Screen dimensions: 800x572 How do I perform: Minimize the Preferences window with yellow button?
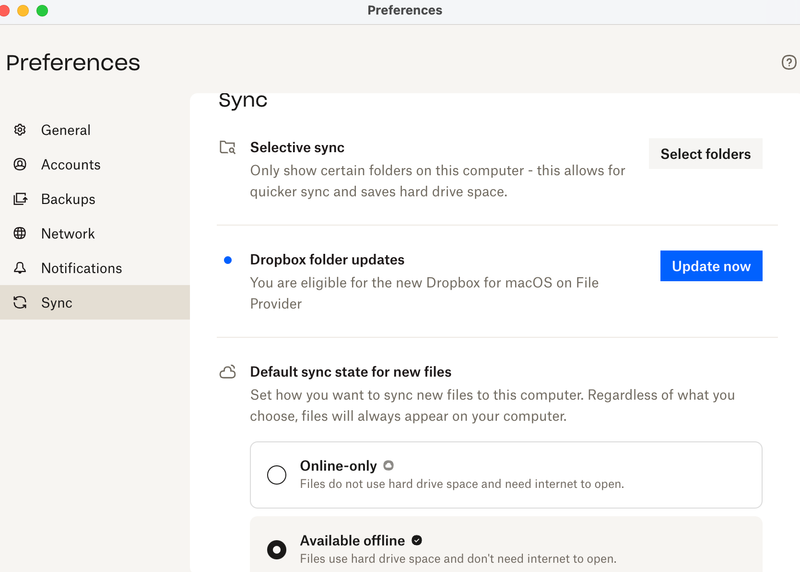(23, 10)
